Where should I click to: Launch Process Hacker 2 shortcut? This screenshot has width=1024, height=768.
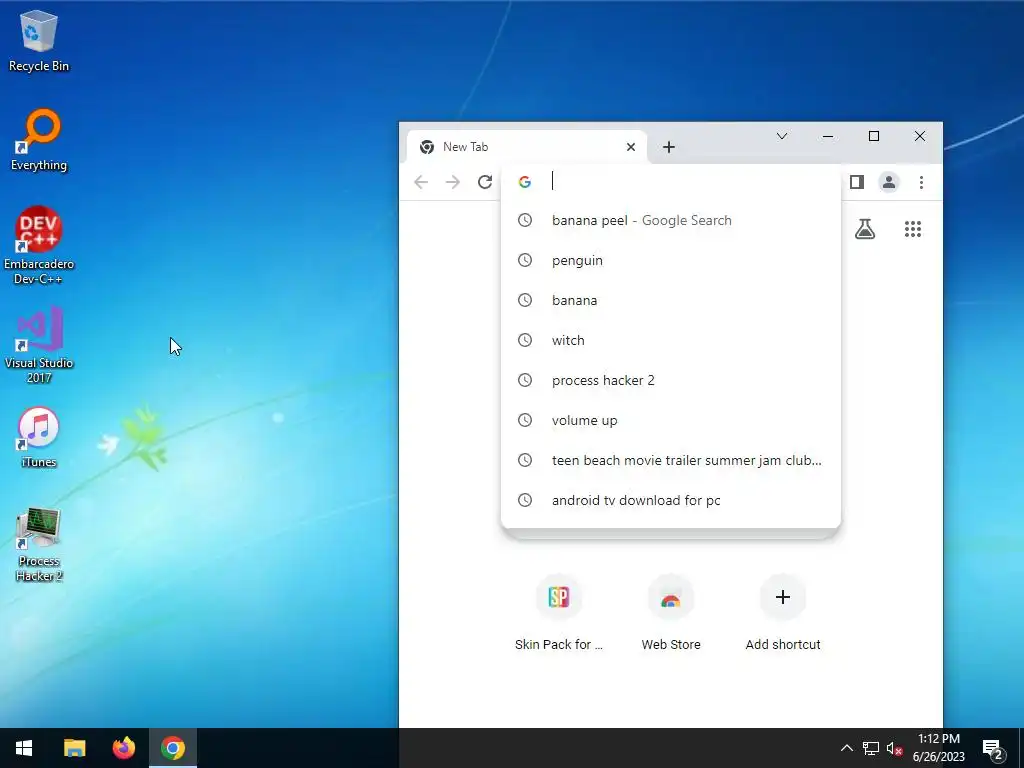coord(39,543)
